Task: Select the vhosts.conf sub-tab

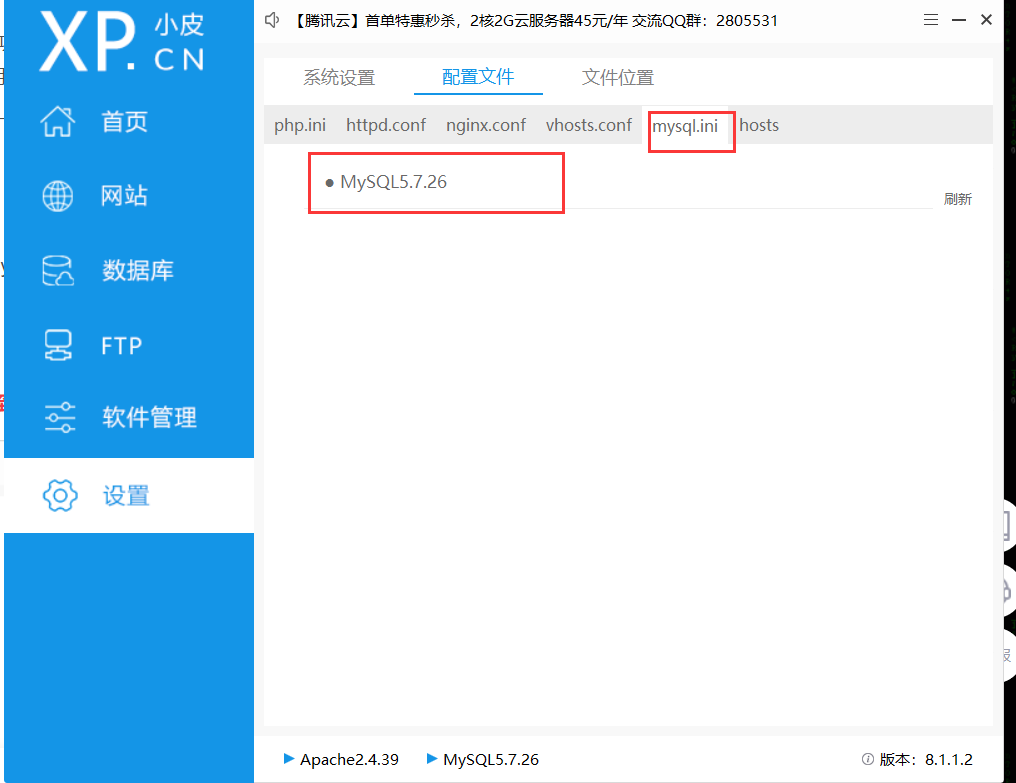Action: tap(588, 125)
